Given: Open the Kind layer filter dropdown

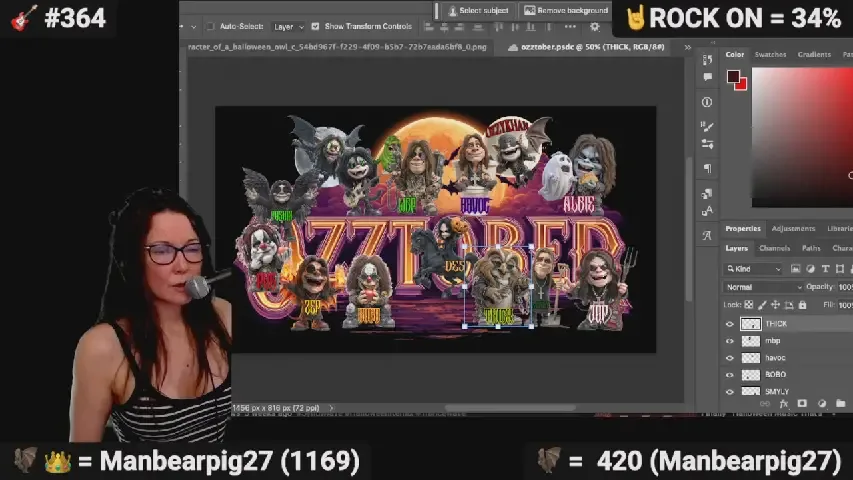Looking at the screenshot, I should pos(756,269).
